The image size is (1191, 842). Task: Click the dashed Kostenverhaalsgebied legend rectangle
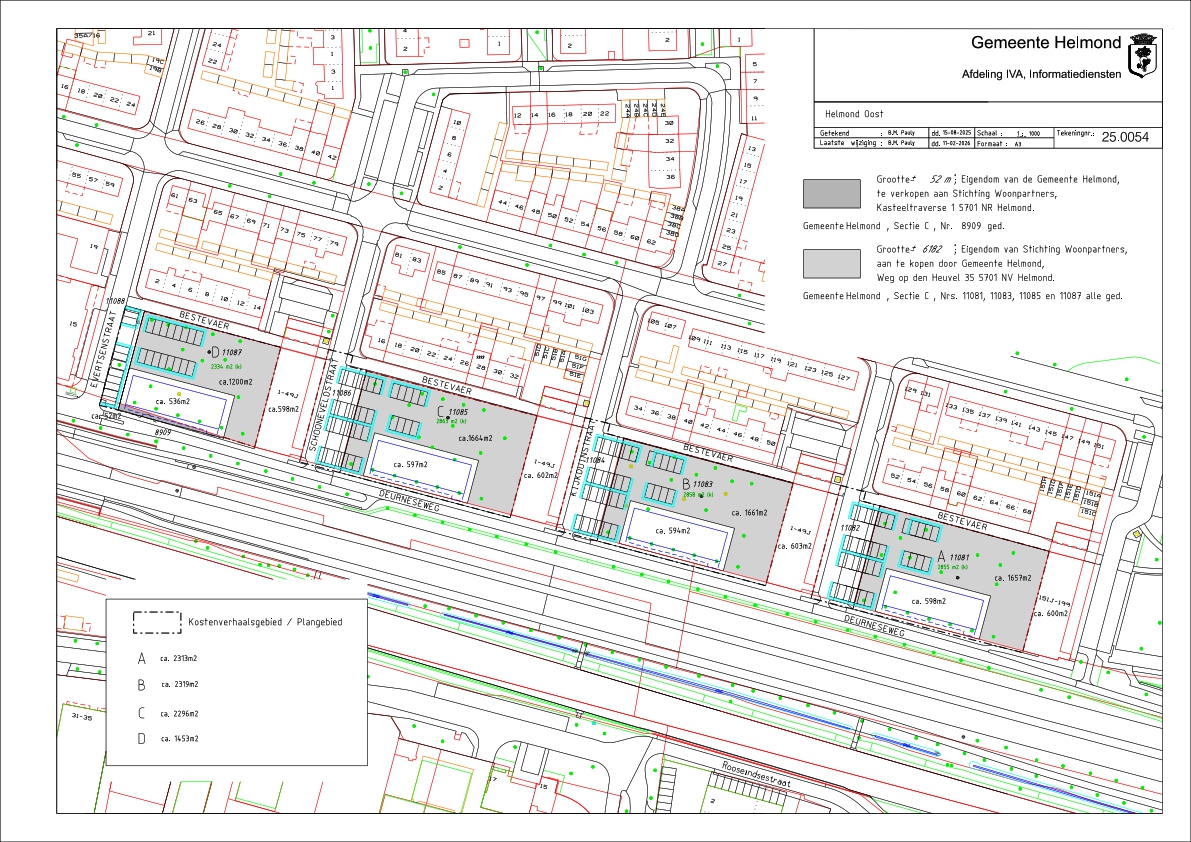click(x=156, y=622)
